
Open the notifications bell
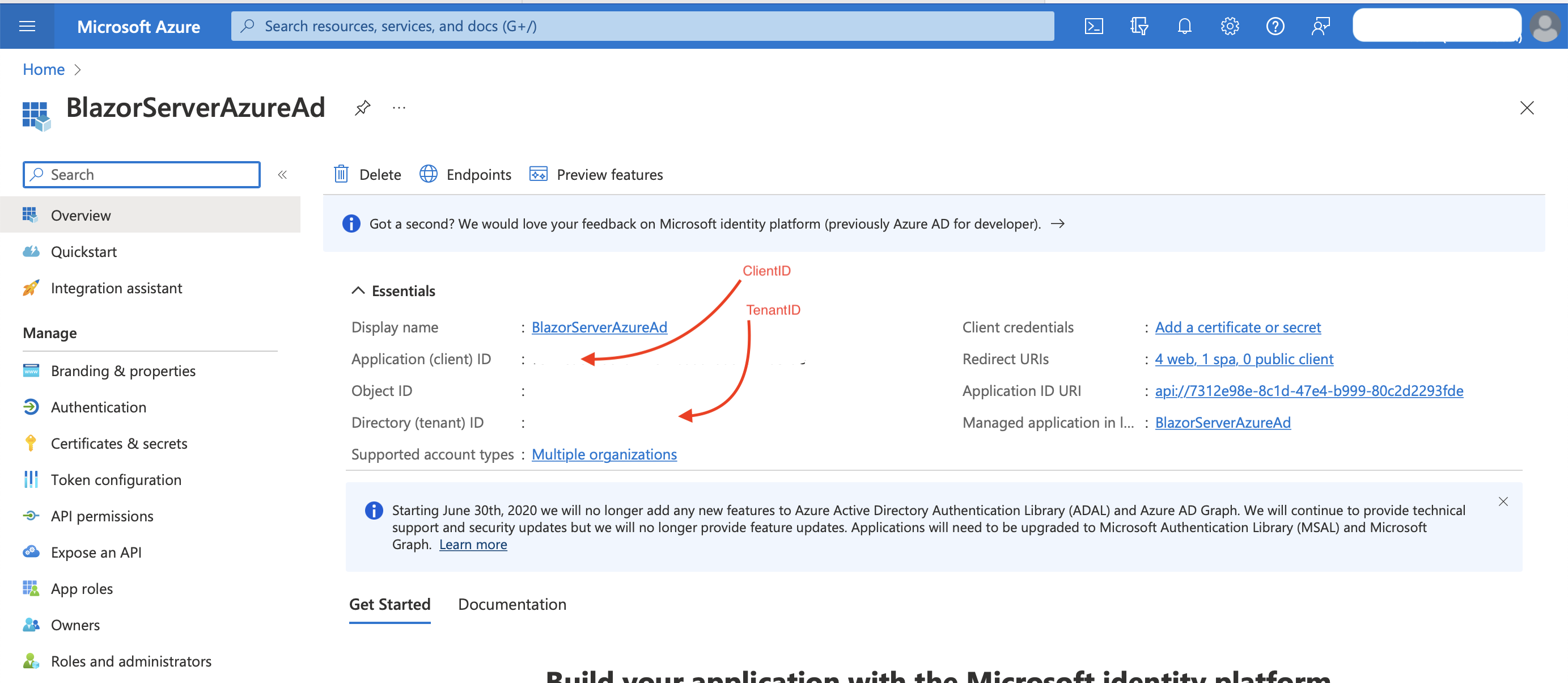pyautogui.click(x=1184, y=26)
